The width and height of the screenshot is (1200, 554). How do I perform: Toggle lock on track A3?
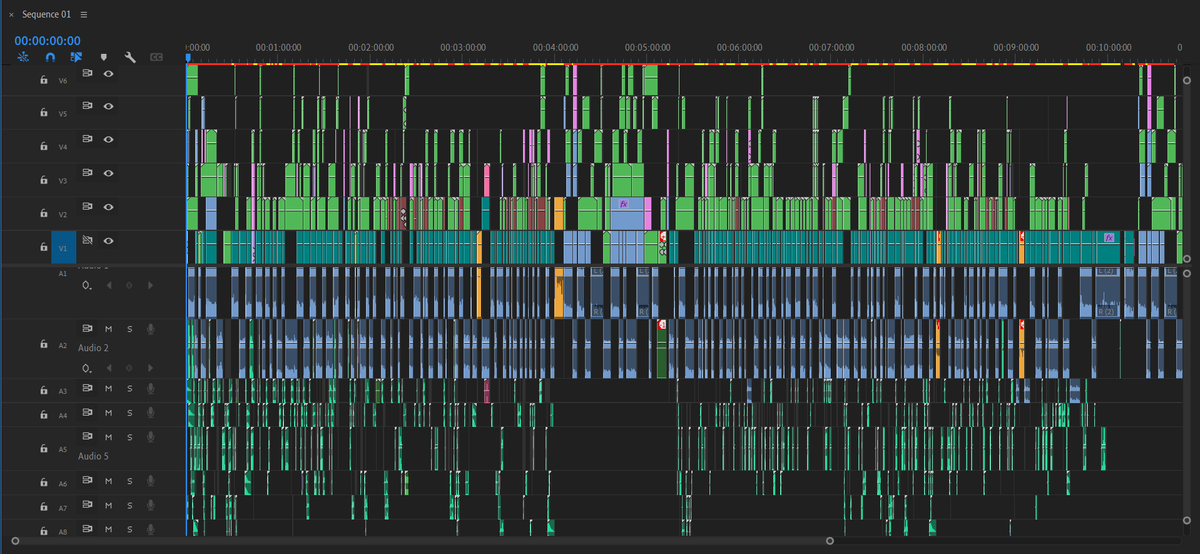44,391
